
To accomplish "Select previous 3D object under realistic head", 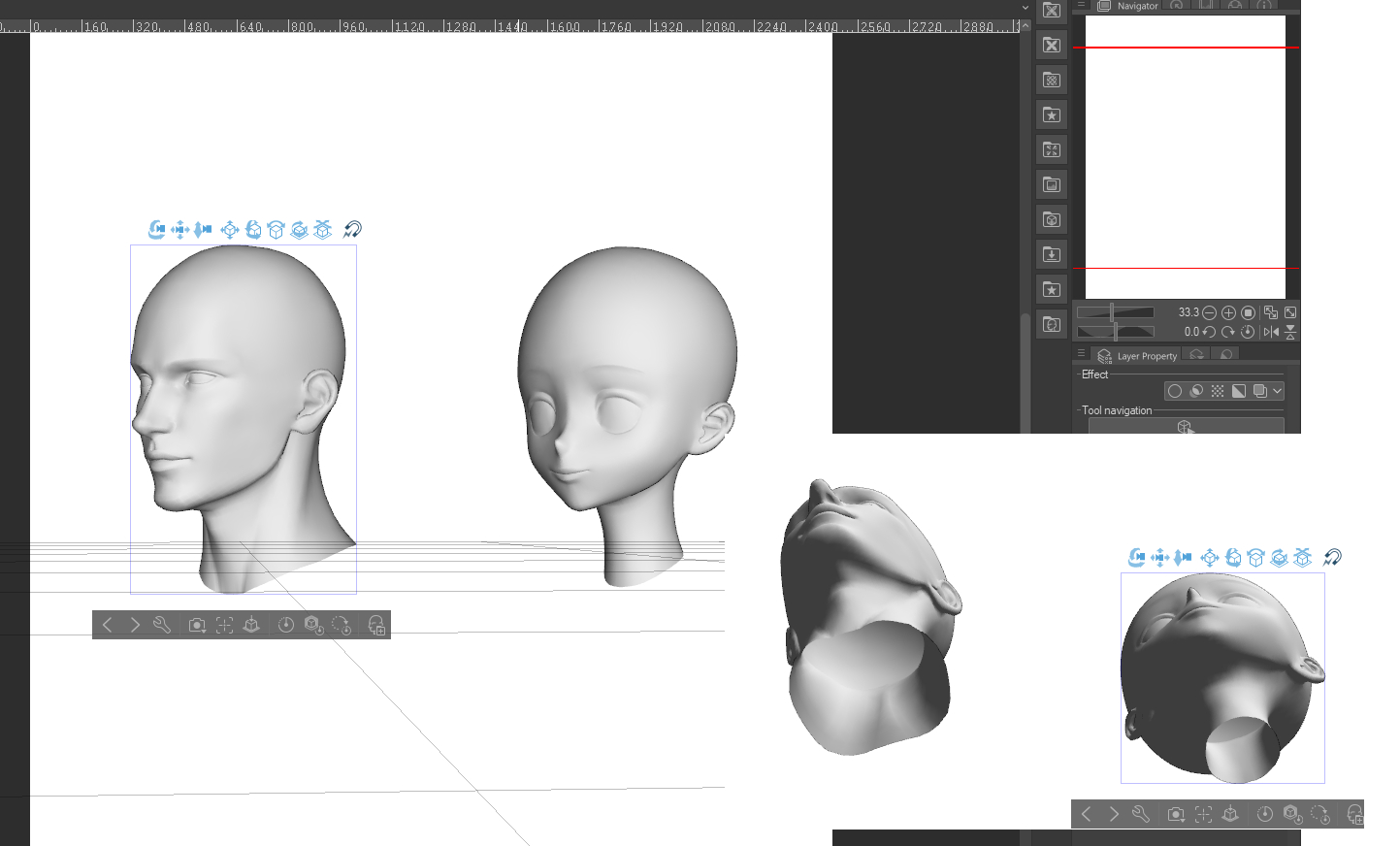I will 108,625.
